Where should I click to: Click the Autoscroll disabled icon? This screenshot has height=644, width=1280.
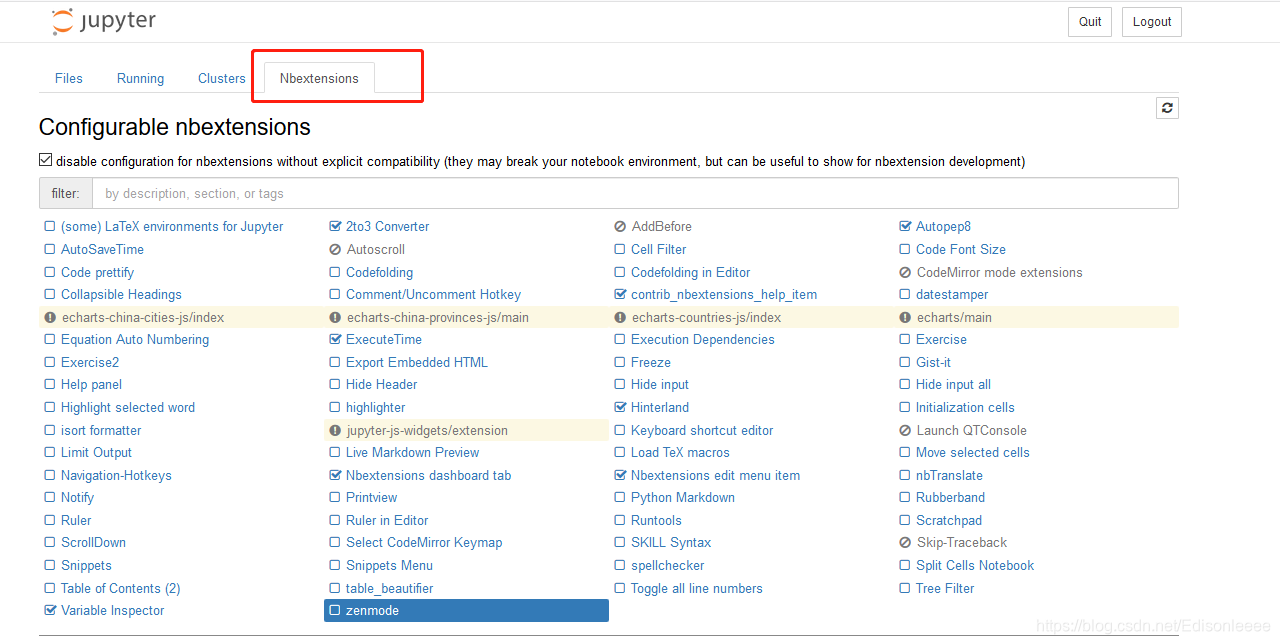click(336, 250)
